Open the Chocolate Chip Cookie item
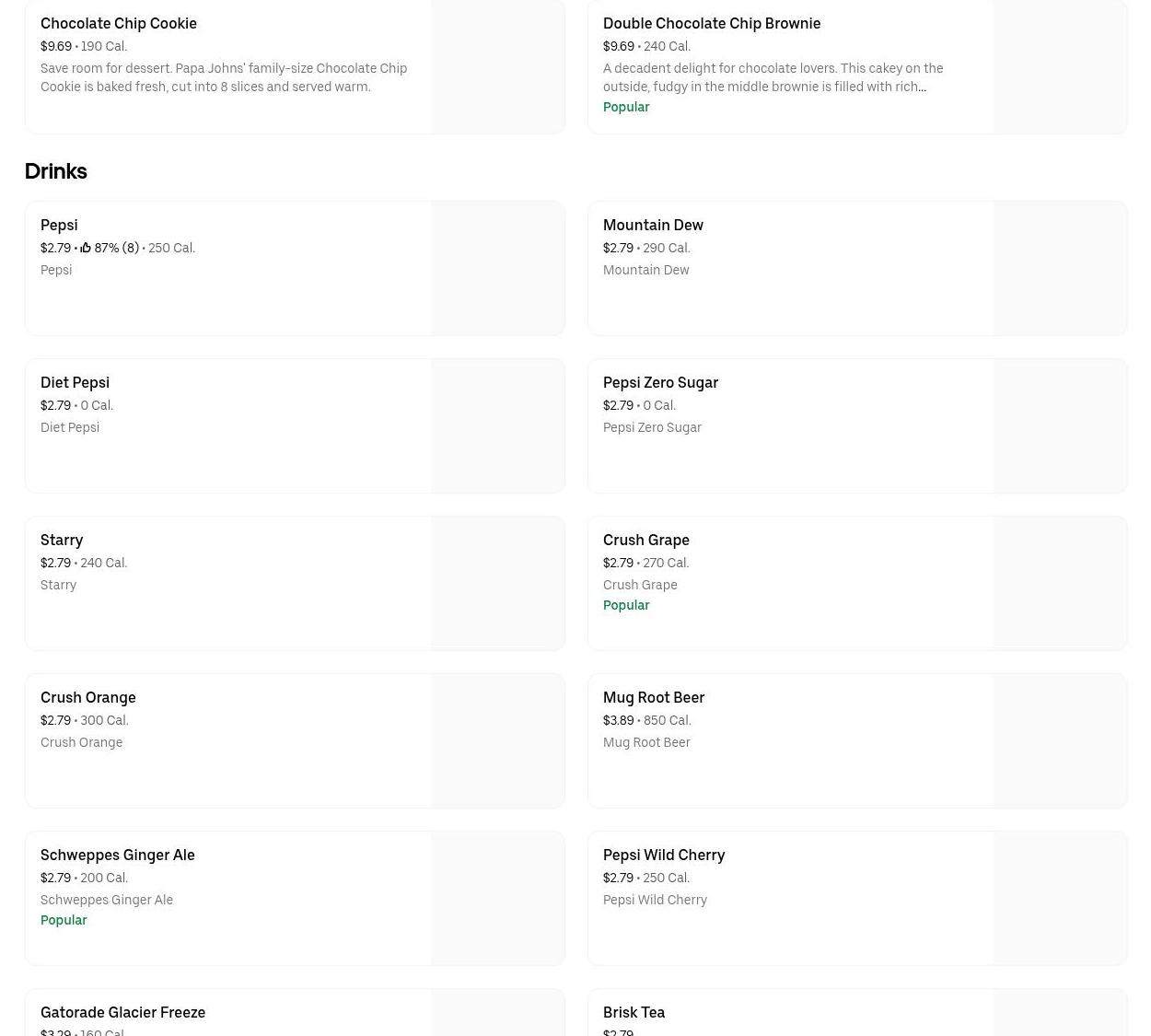Screen dimensions: 1151x1036 click(x=119, y=23)
